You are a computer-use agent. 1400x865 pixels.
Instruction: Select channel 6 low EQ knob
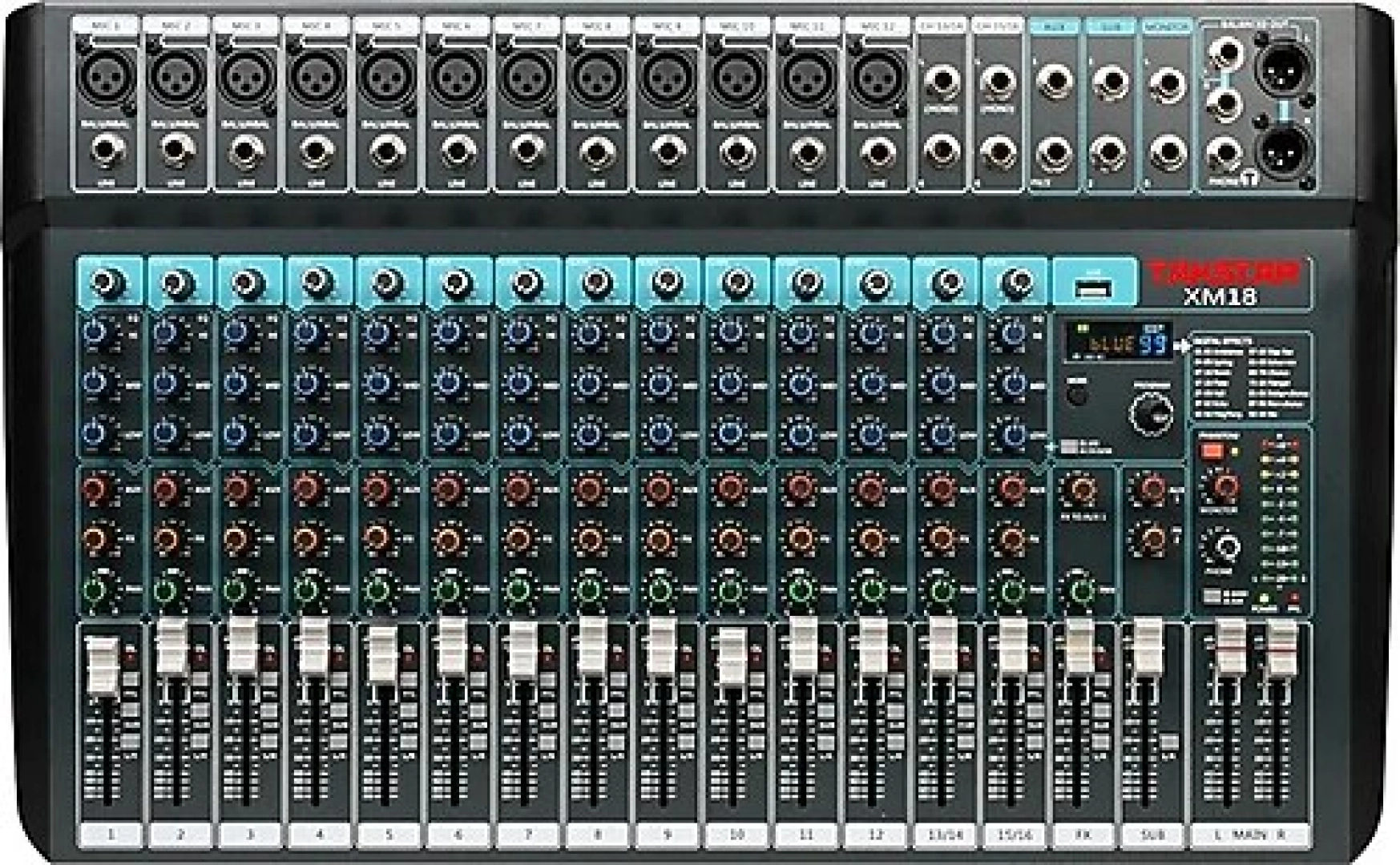(449, 433)
